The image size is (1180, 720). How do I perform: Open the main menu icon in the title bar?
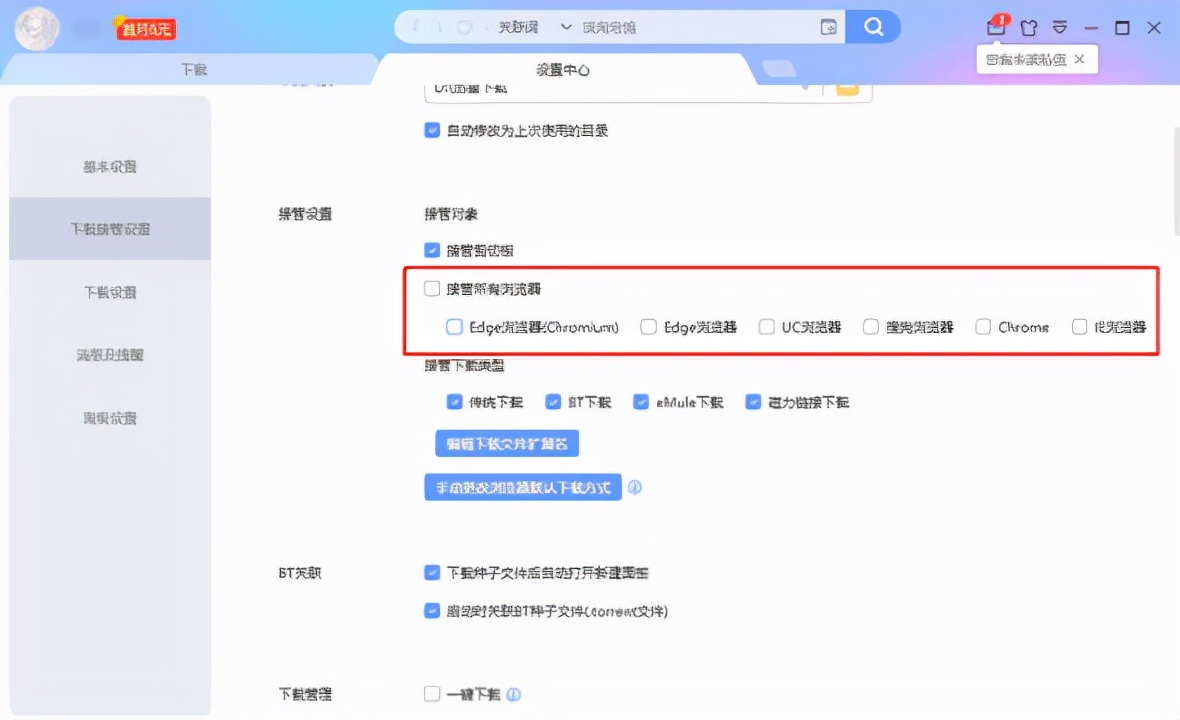click(x=1059, y=28)
